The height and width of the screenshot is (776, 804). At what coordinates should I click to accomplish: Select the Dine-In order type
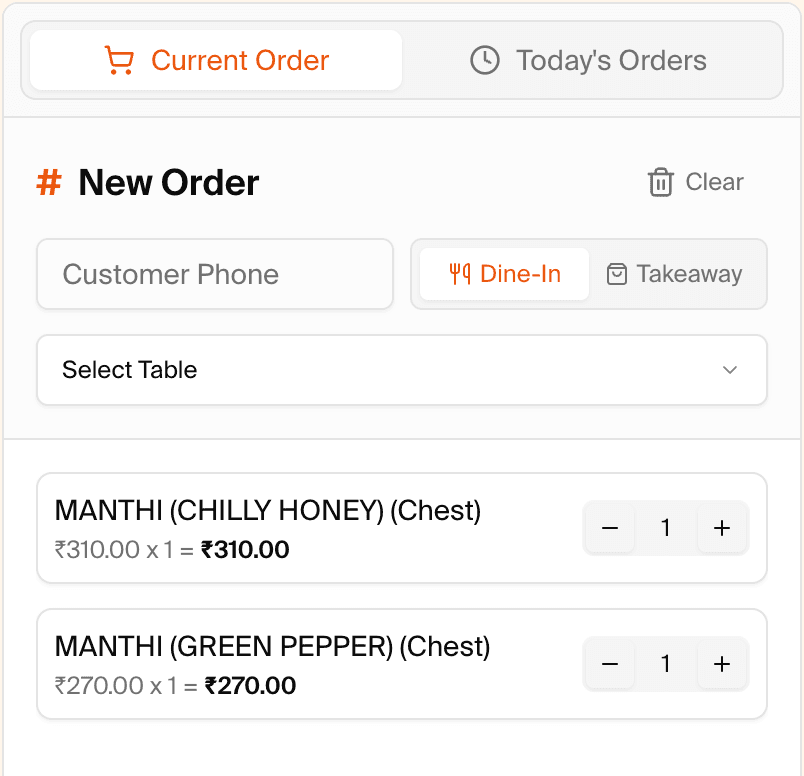pos(503,274)
